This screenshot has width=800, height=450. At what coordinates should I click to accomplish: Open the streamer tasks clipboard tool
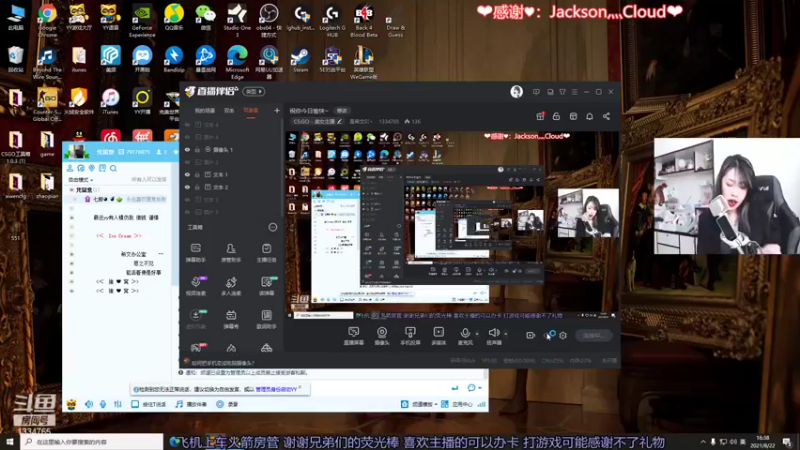pos(266,253)
